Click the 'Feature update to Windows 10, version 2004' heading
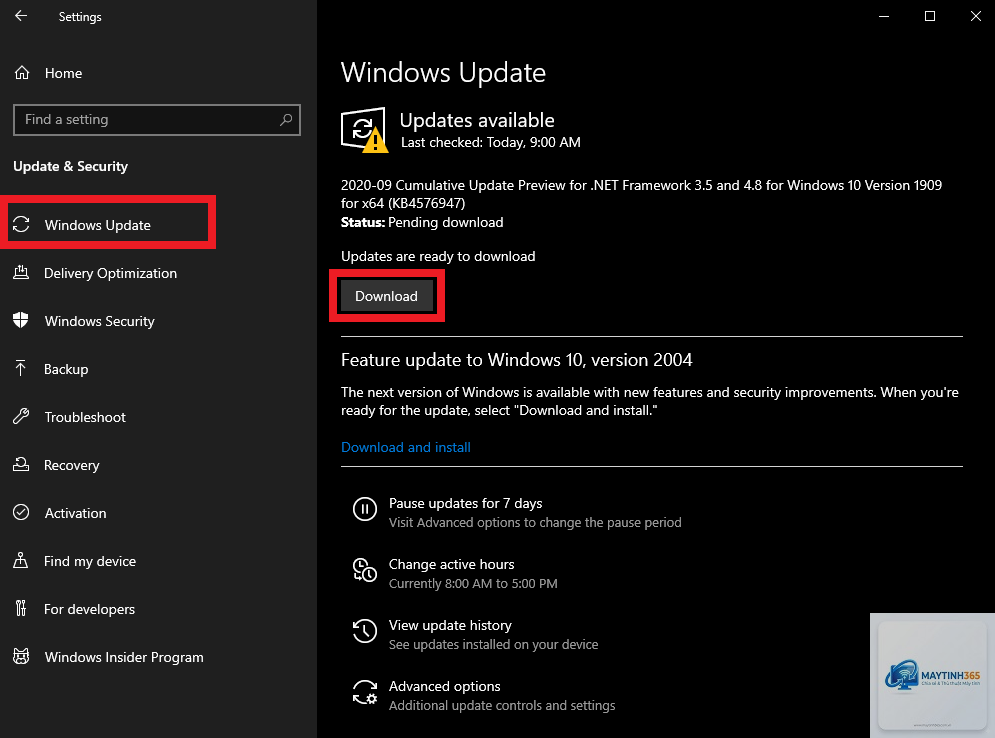995x738 pixels. (517, 360)
